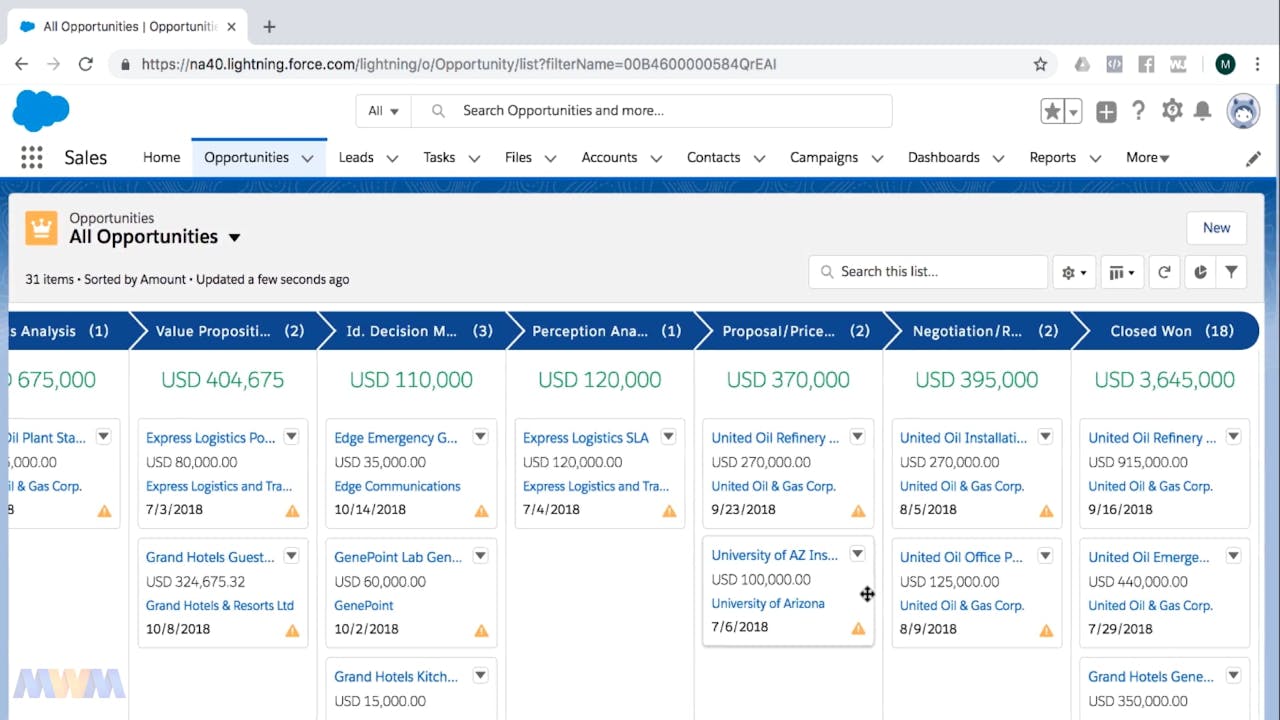Go to the Dashboards tab
This screenshot has width=1280, height=720.
943,158
